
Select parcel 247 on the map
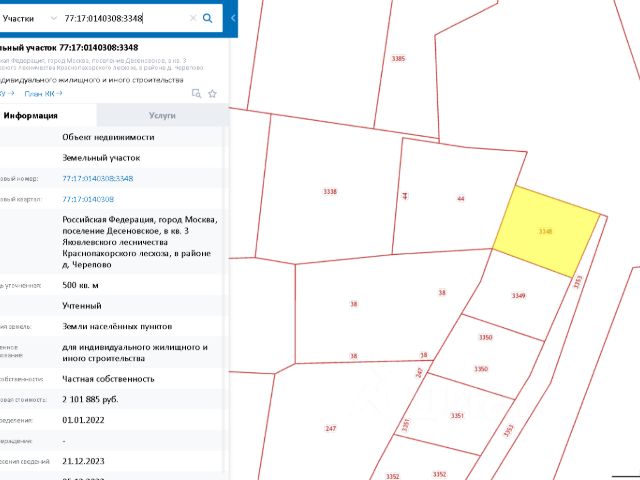tap(330, 428)
